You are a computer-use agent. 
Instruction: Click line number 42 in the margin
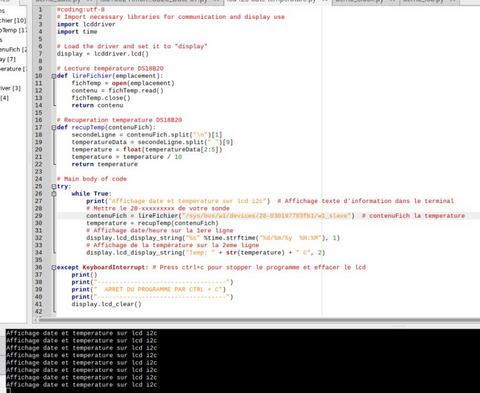pos(39,312)
